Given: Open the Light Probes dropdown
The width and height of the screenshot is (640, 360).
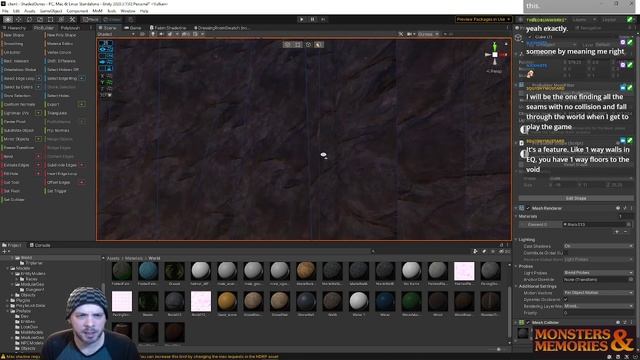Looking at the screenshot, I should (598, 273).
